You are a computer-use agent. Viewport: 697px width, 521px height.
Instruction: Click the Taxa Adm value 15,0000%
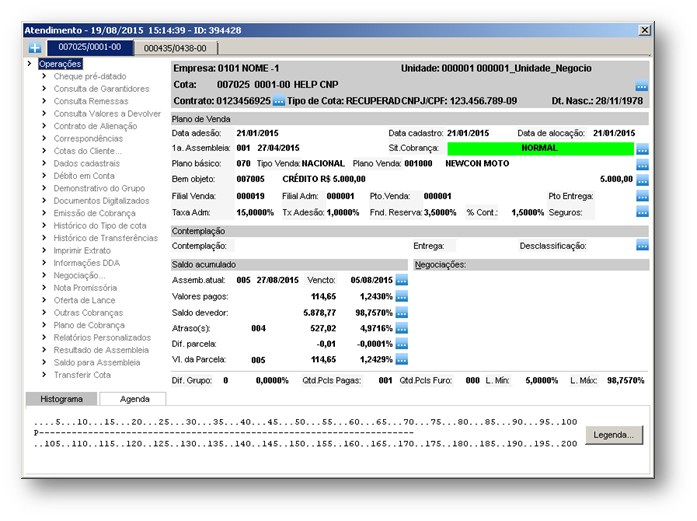pos(255,212)
